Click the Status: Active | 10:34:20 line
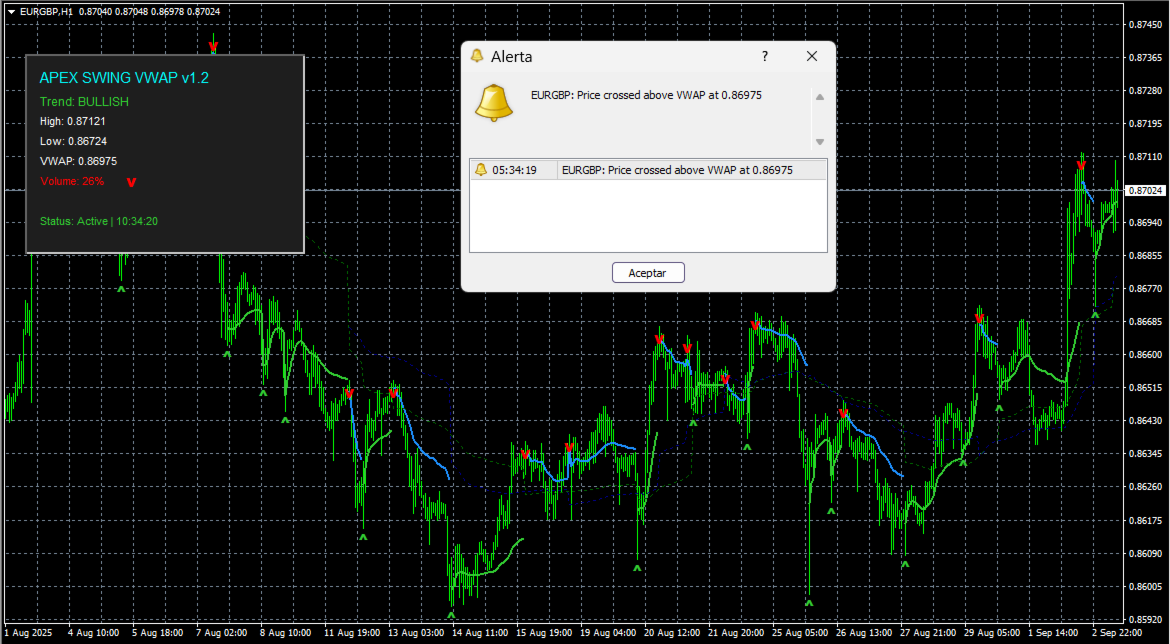Viewport: 1170px width, 644px height. [98, 222]
